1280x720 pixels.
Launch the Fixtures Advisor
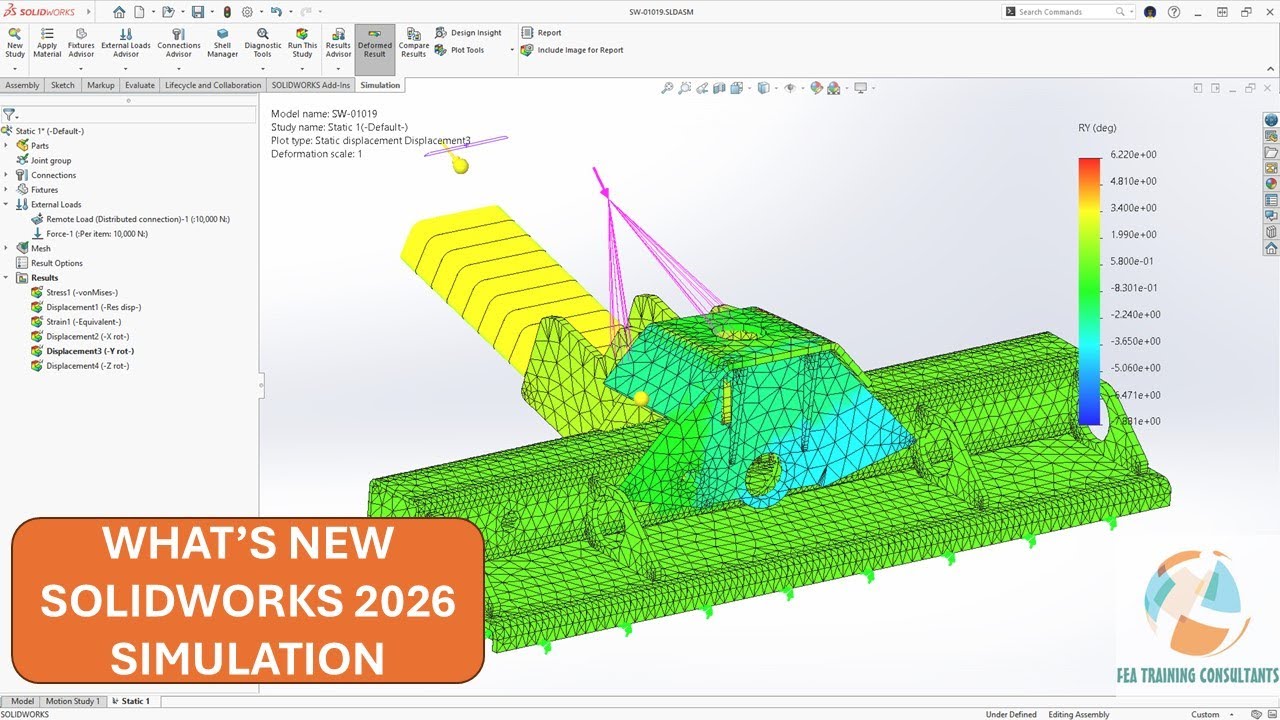[81, 44]
